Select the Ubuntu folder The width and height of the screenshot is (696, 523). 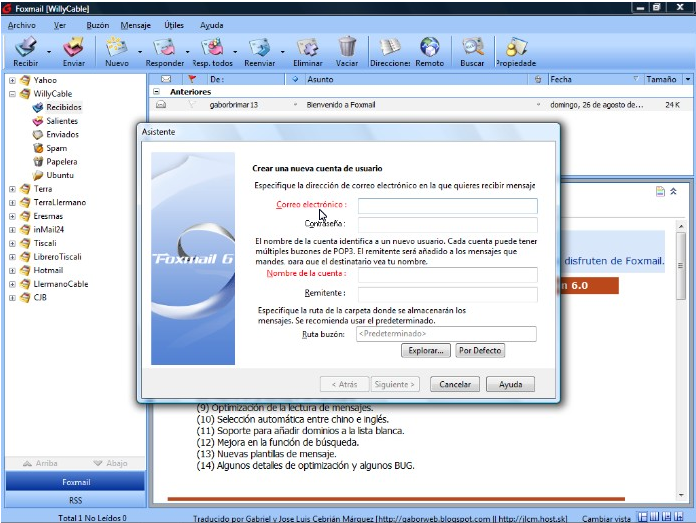click(x=60, y=175)
